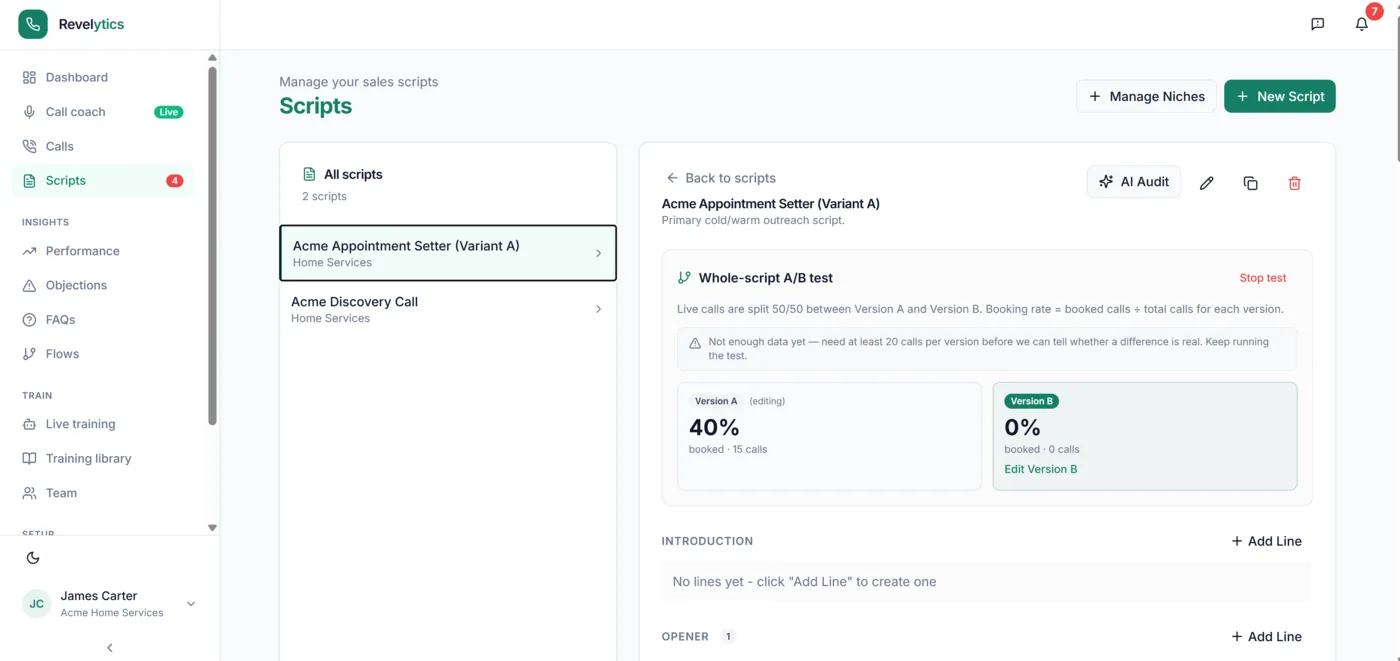Run the AI Audit
Viewport: 1400px width, 661px height.
pos(1134,182)
